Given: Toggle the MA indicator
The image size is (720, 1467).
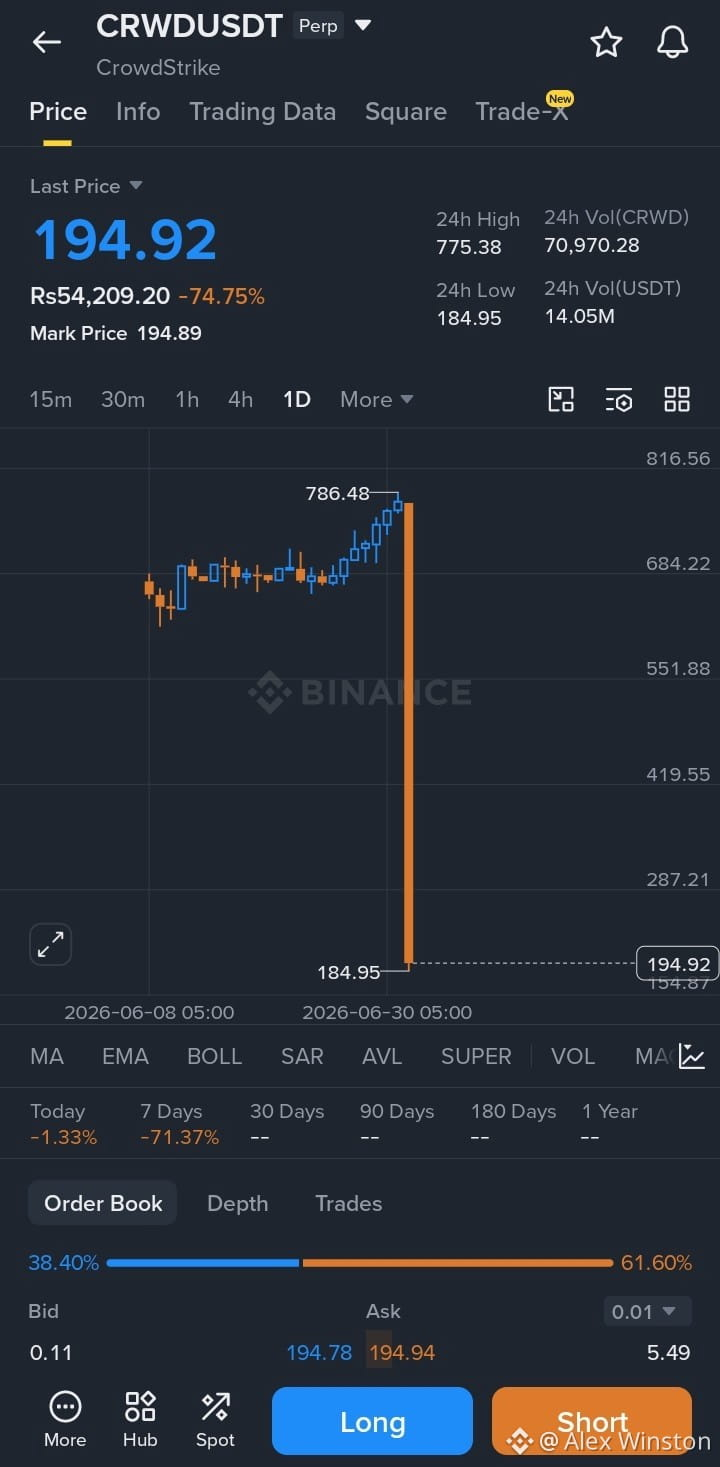Looking at the screenshot, I should coord(47,1056).
